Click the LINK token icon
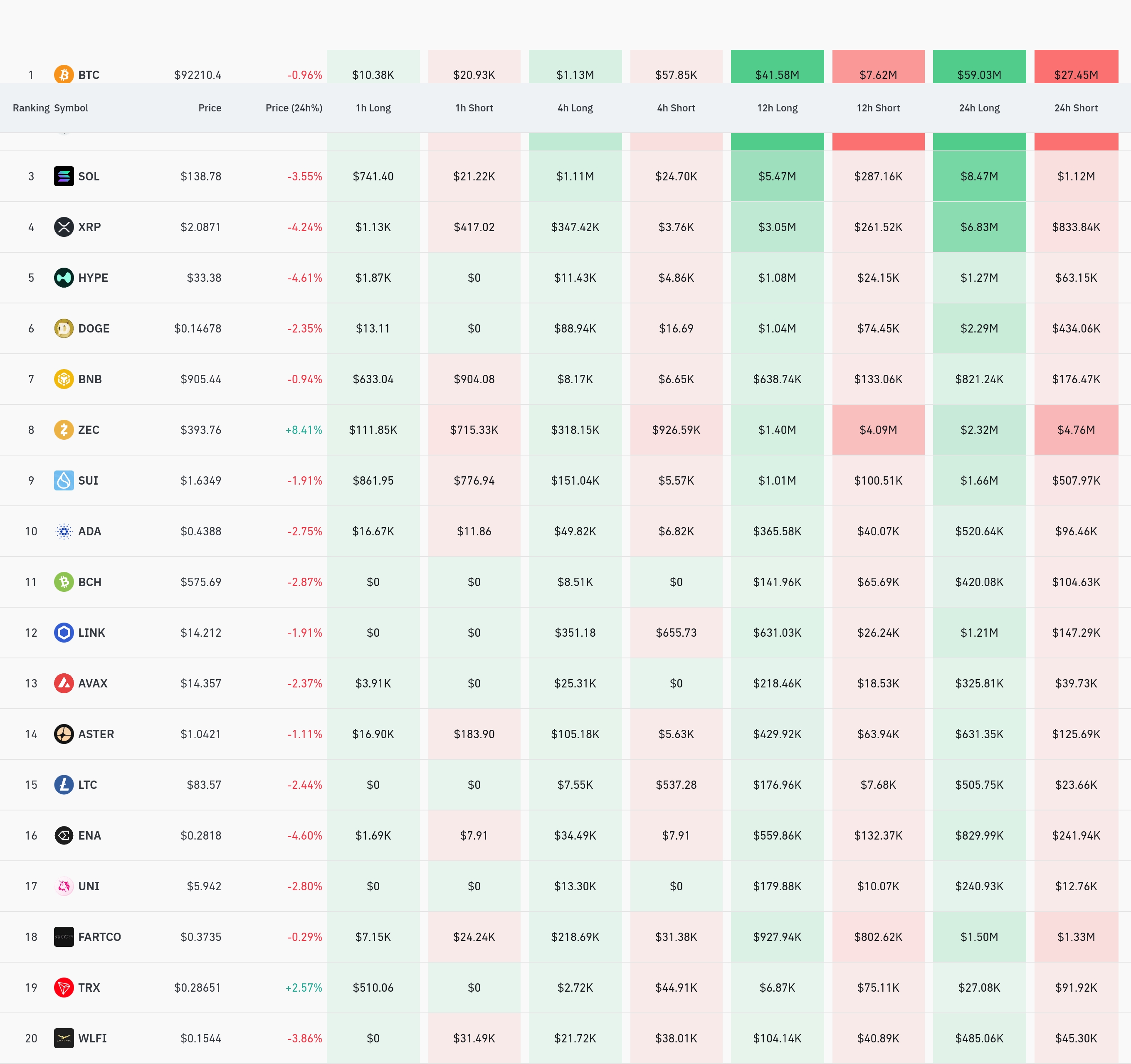1131x1064 pixels. tap(64, 632)
